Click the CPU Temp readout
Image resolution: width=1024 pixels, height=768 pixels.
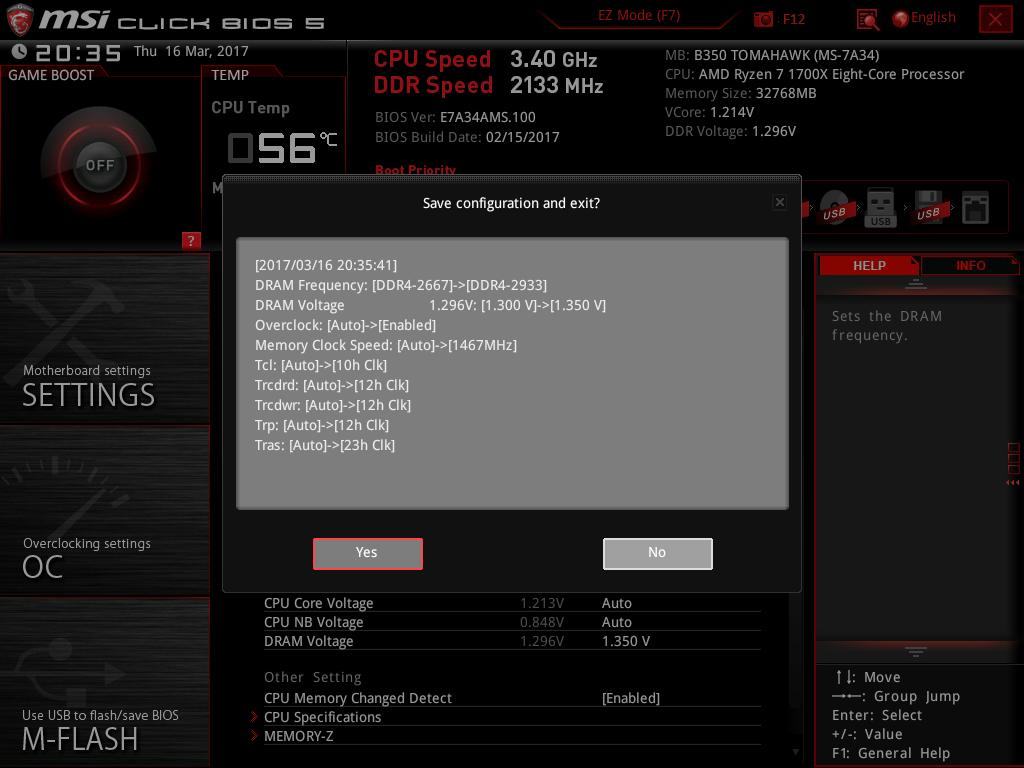coord(281,148)
